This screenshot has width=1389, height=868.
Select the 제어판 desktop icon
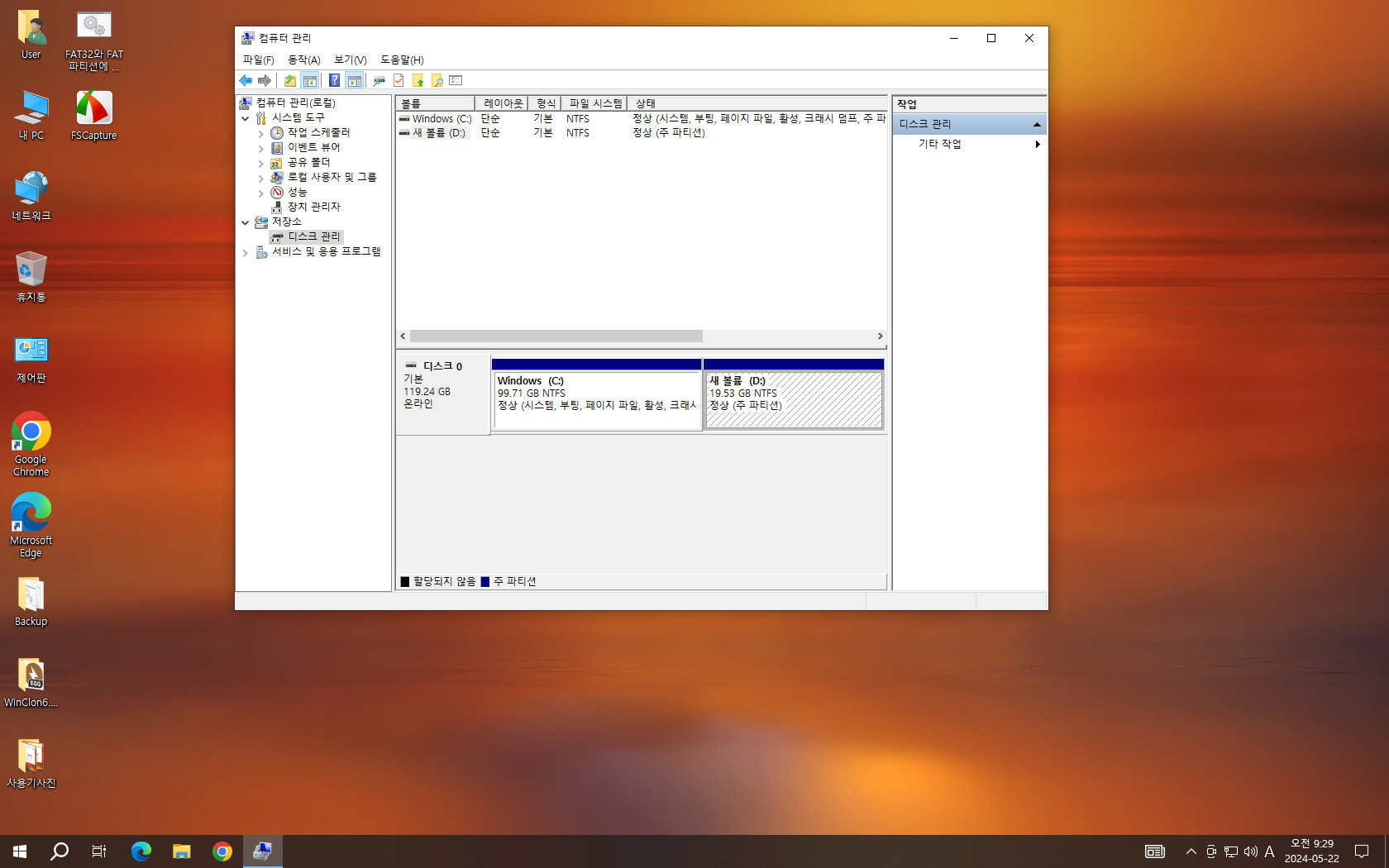point(31,359)
